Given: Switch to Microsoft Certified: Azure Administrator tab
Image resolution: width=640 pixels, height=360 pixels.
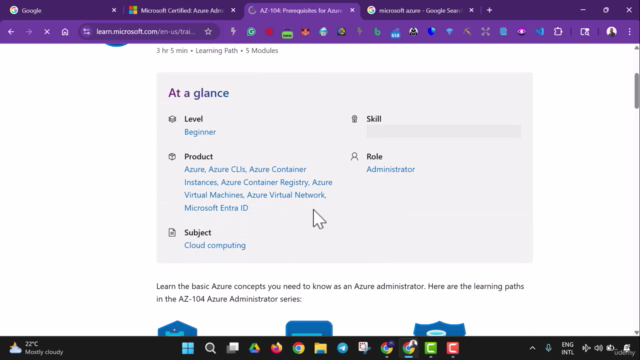Looking at the screenshot, I should pyautogui.click(x=181, y=11).
